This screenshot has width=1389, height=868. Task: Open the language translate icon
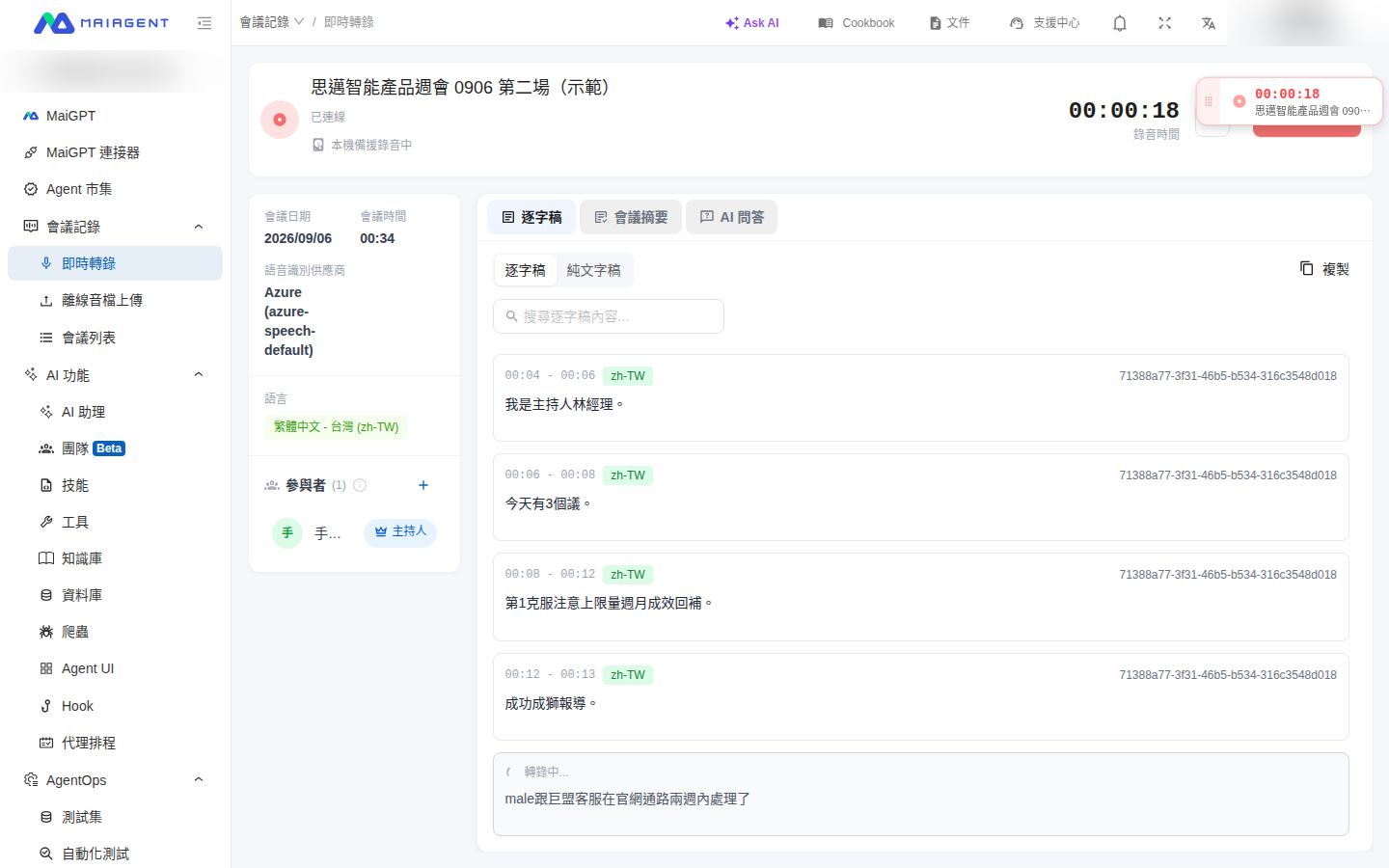coord(1209,23)
